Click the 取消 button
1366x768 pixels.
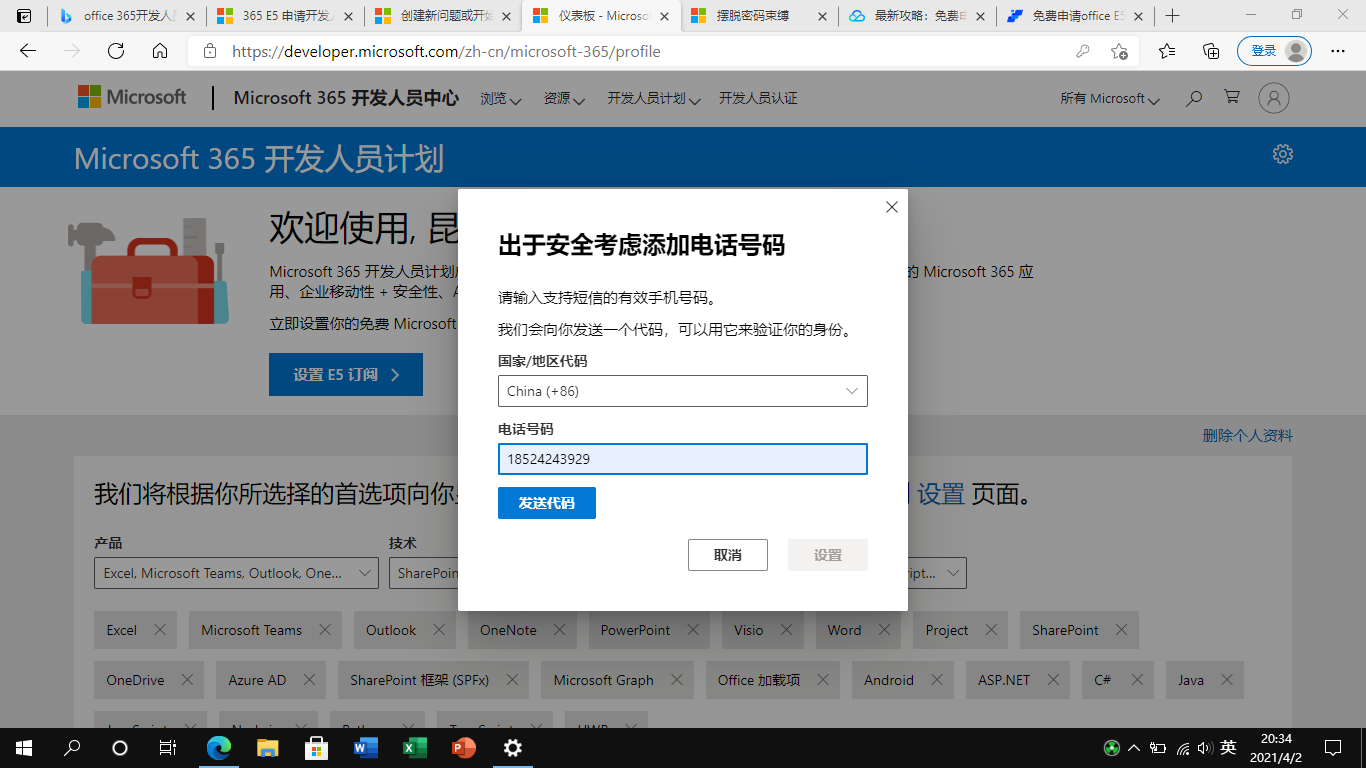pyautogui.click(x=728, y=555)
